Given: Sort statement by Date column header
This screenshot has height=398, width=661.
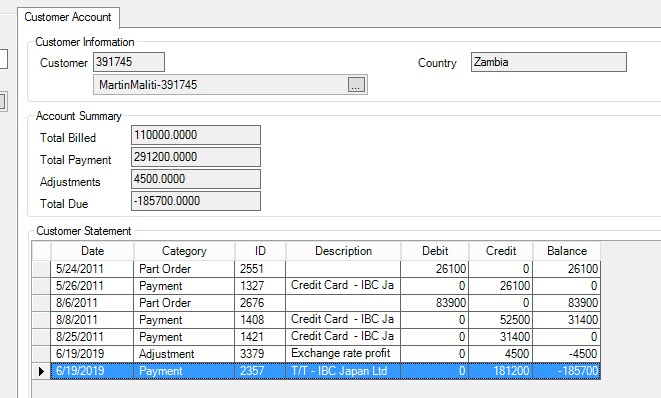Looking at the screenshot, I should (92, 251).
